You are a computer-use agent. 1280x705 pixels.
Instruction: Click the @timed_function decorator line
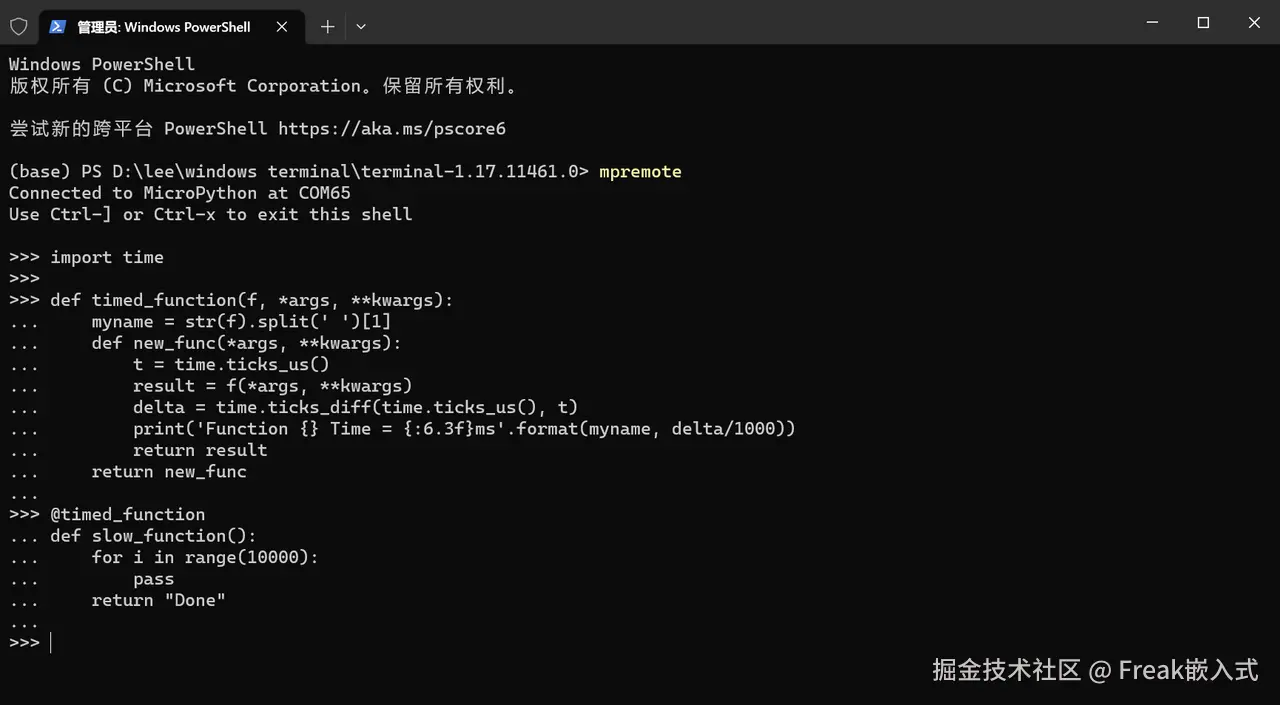pyautogui.click(x=107, y=514)
